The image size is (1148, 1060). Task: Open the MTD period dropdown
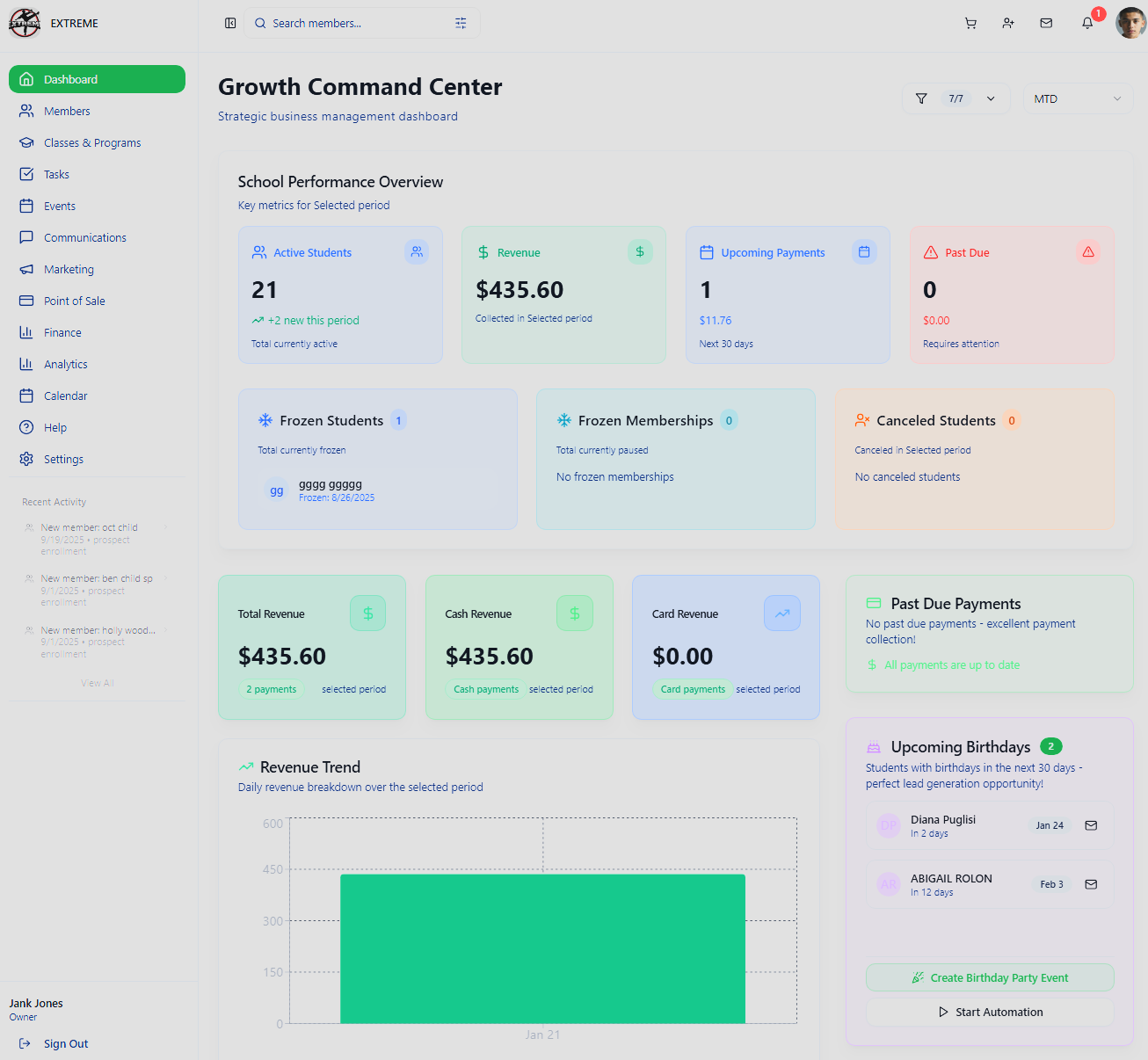(x=1078, y=98)
